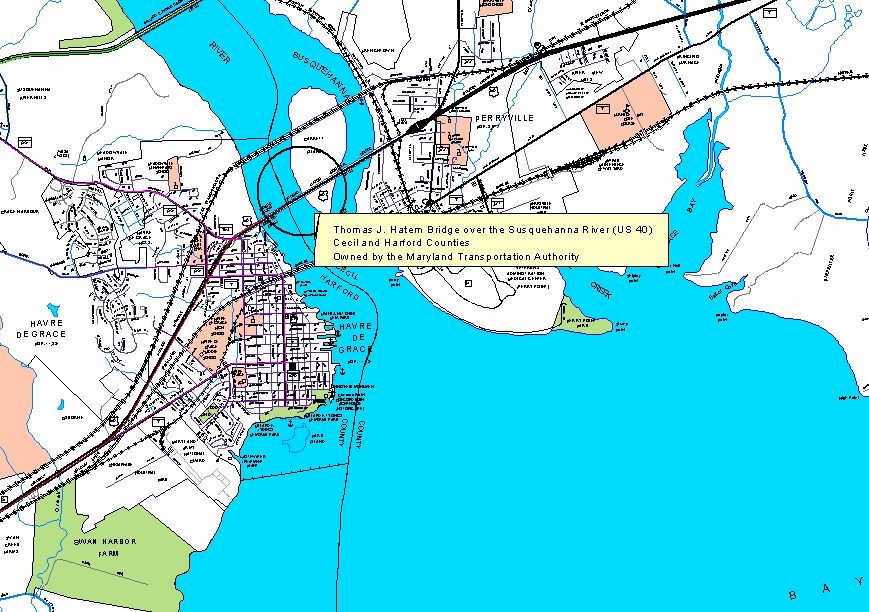Click the 'Cecil and Harford Counties' tooltip line
Screen dimensions: 869x612
[401, 243]
